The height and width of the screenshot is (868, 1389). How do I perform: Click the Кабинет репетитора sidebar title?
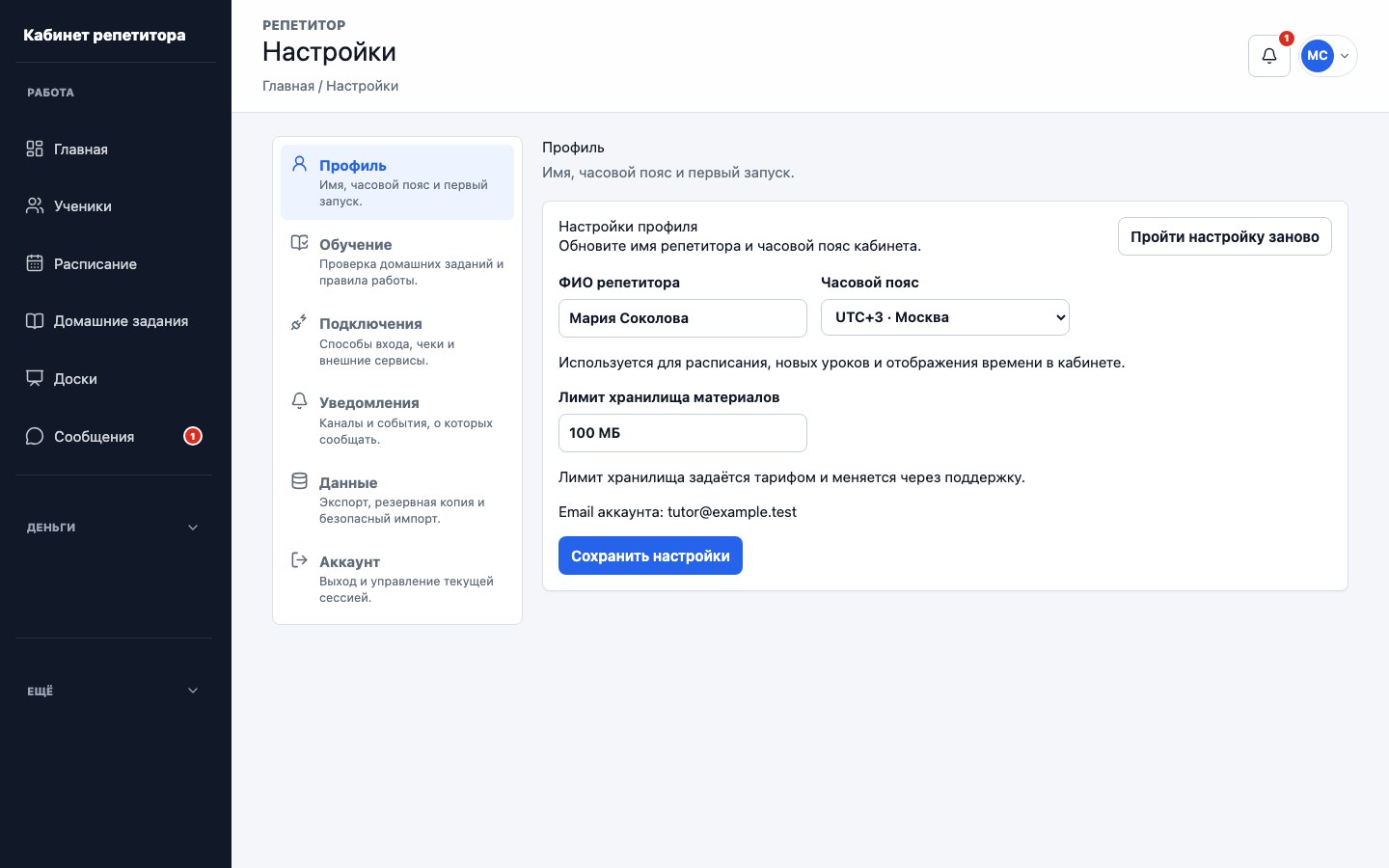click(x=104, y=35)
